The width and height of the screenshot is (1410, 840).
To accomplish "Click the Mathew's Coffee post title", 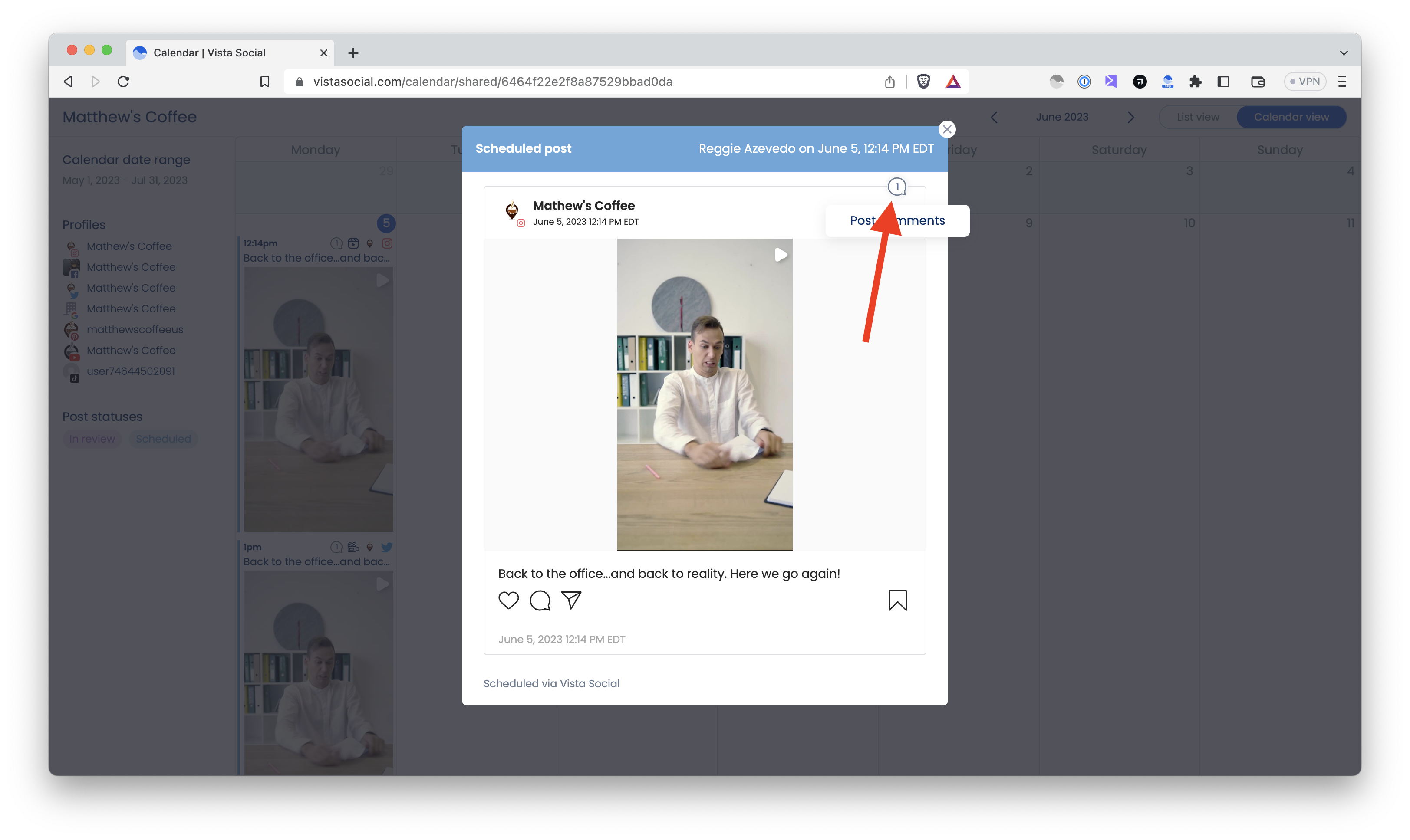I will (x=583, y=206).
